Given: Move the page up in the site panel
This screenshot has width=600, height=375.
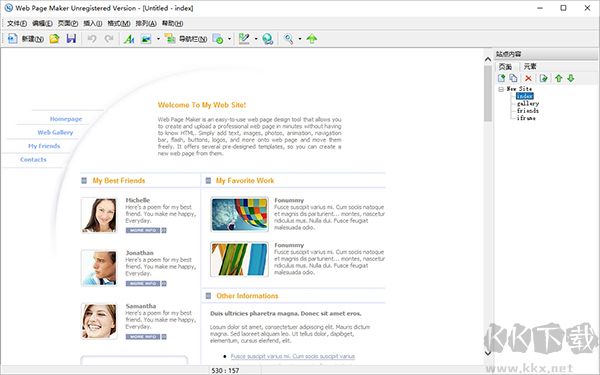Looking at the screenshot, I should tap(559, 78).
